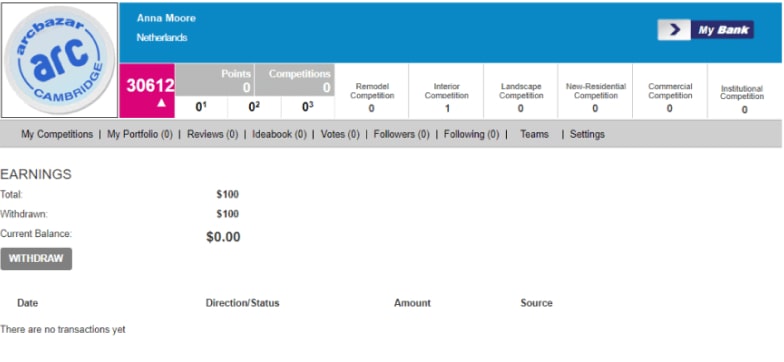Click the pink 30612 ranking box
Viewport: 784px width, 362px height.
148,90
